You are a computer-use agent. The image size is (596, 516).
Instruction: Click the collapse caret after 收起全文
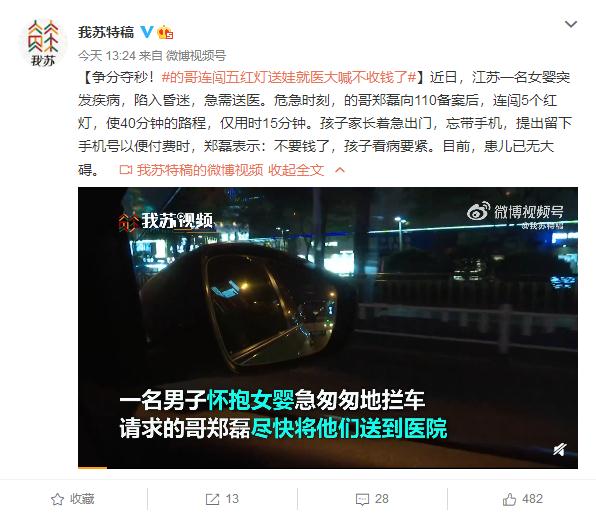coord(340,170)
